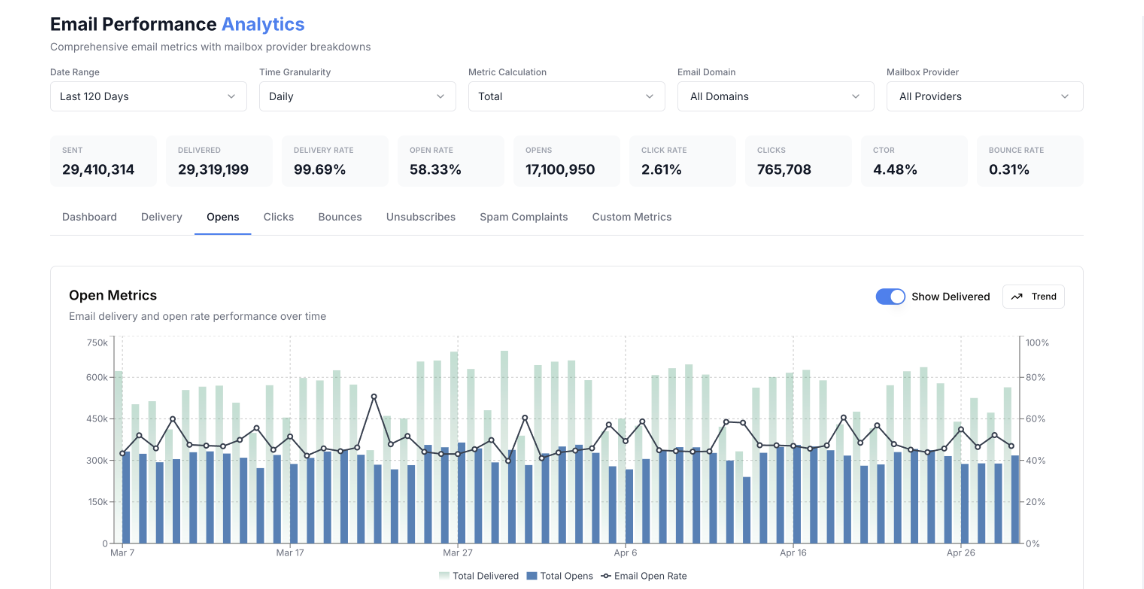
Task: Select the BOUNCE RATE 0.31% card
Action: 1030,161
